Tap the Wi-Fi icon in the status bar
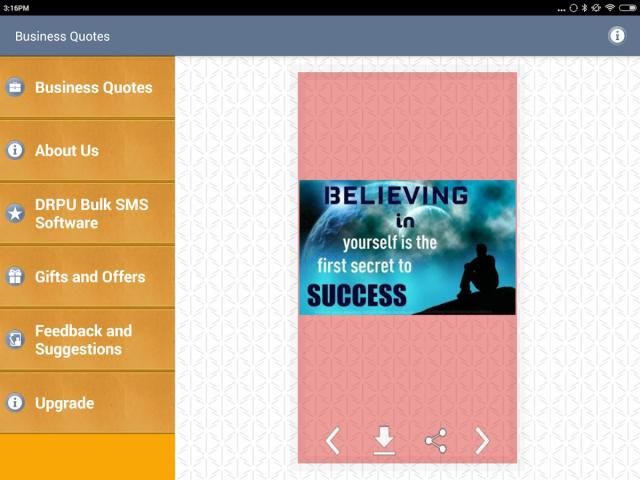Image resolution: width=640 pixels, height=480 pixels. point(609,7)
